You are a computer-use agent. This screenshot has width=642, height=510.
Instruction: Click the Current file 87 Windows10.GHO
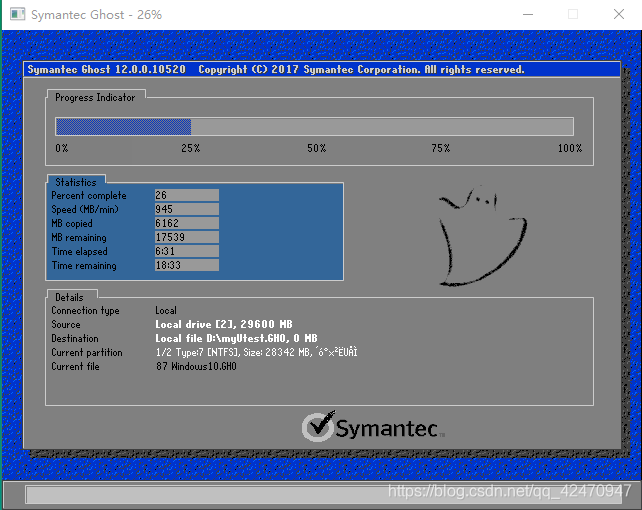tap(196, 366)
